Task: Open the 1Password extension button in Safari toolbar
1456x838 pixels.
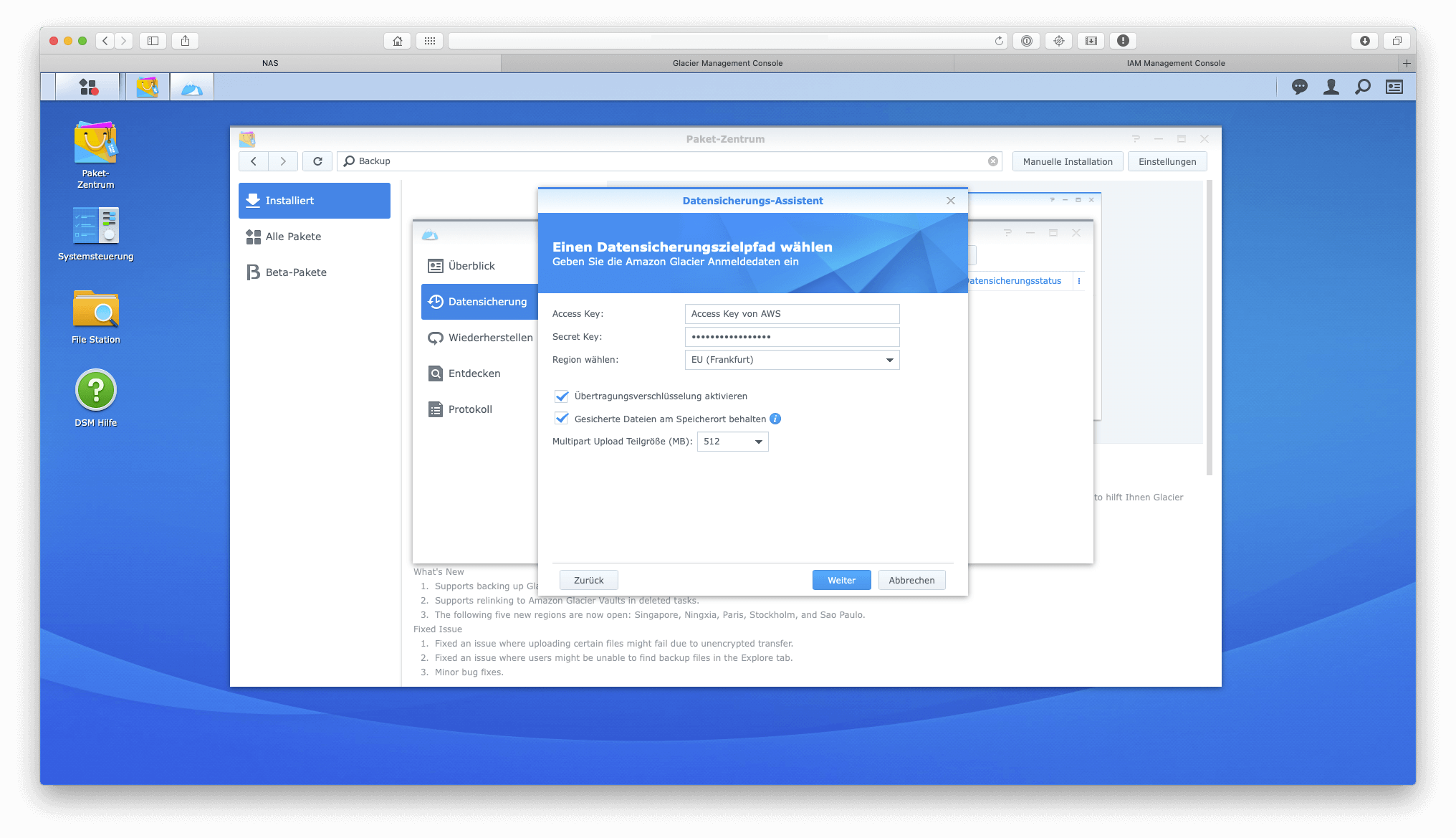Action: 1027,41
